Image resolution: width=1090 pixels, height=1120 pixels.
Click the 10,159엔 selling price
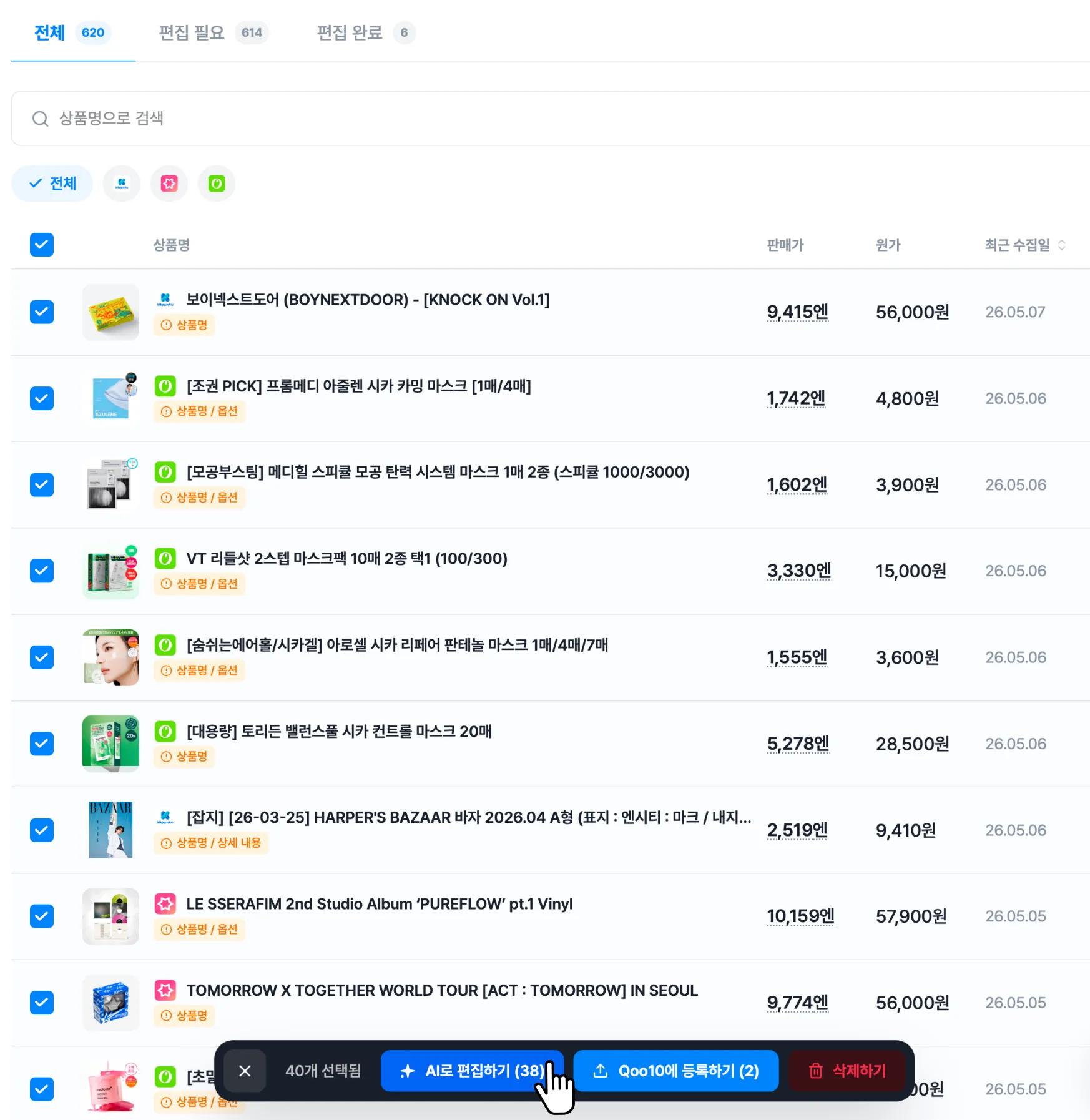(x=800, y=916)
